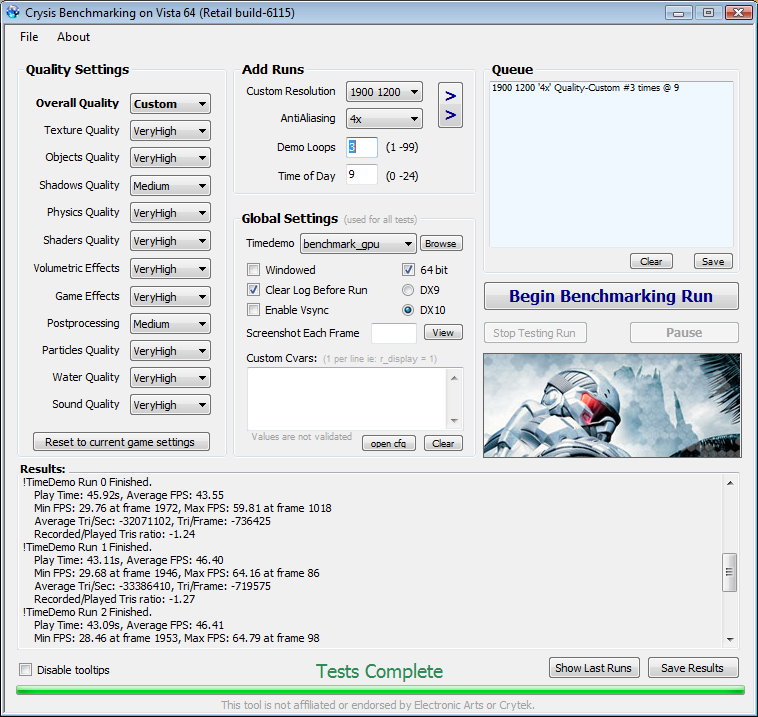Click the Custom Cvars scroll down arrow

coord(454,421)
